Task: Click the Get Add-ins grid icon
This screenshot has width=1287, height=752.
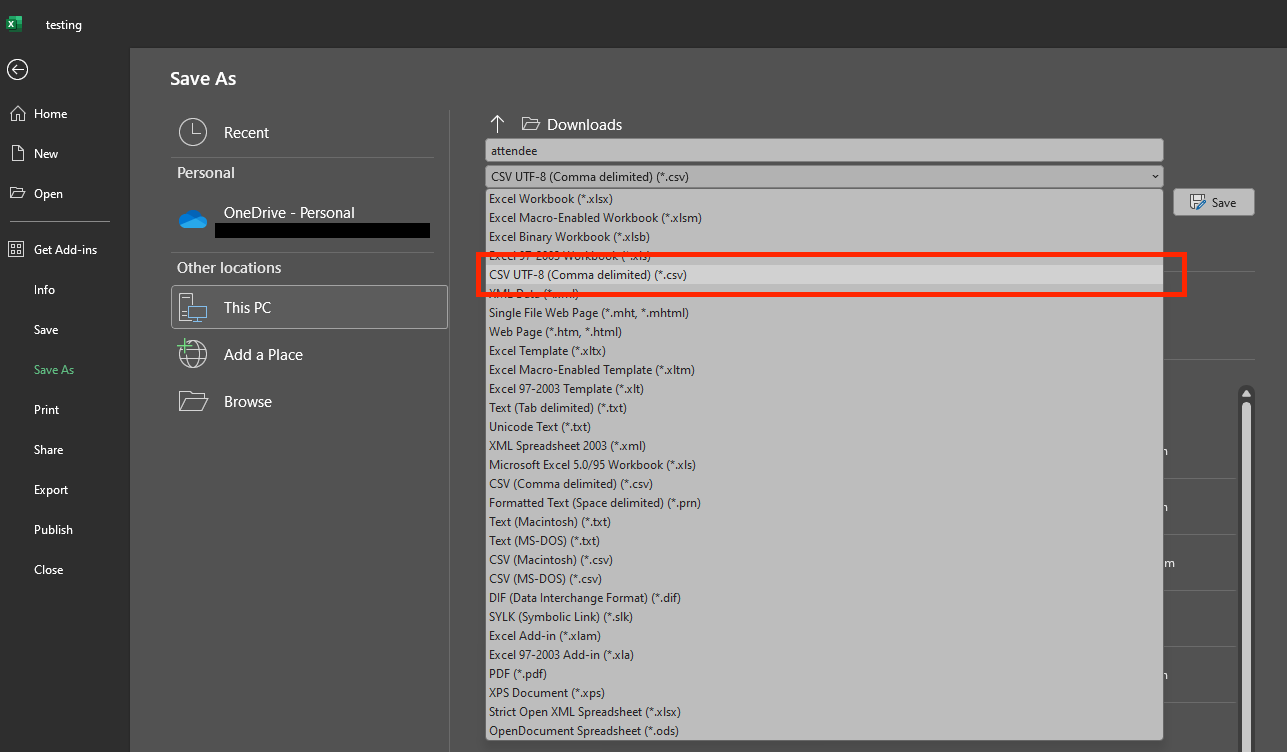Action: point(17,250)
